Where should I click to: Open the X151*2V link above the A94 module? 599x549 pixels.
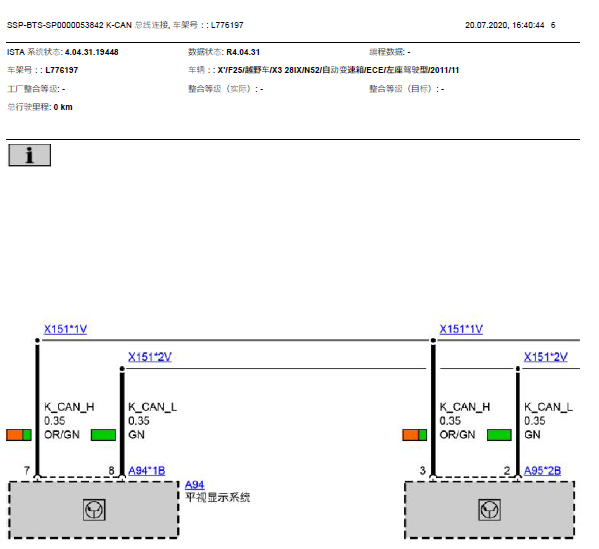(x=150, y=357)
